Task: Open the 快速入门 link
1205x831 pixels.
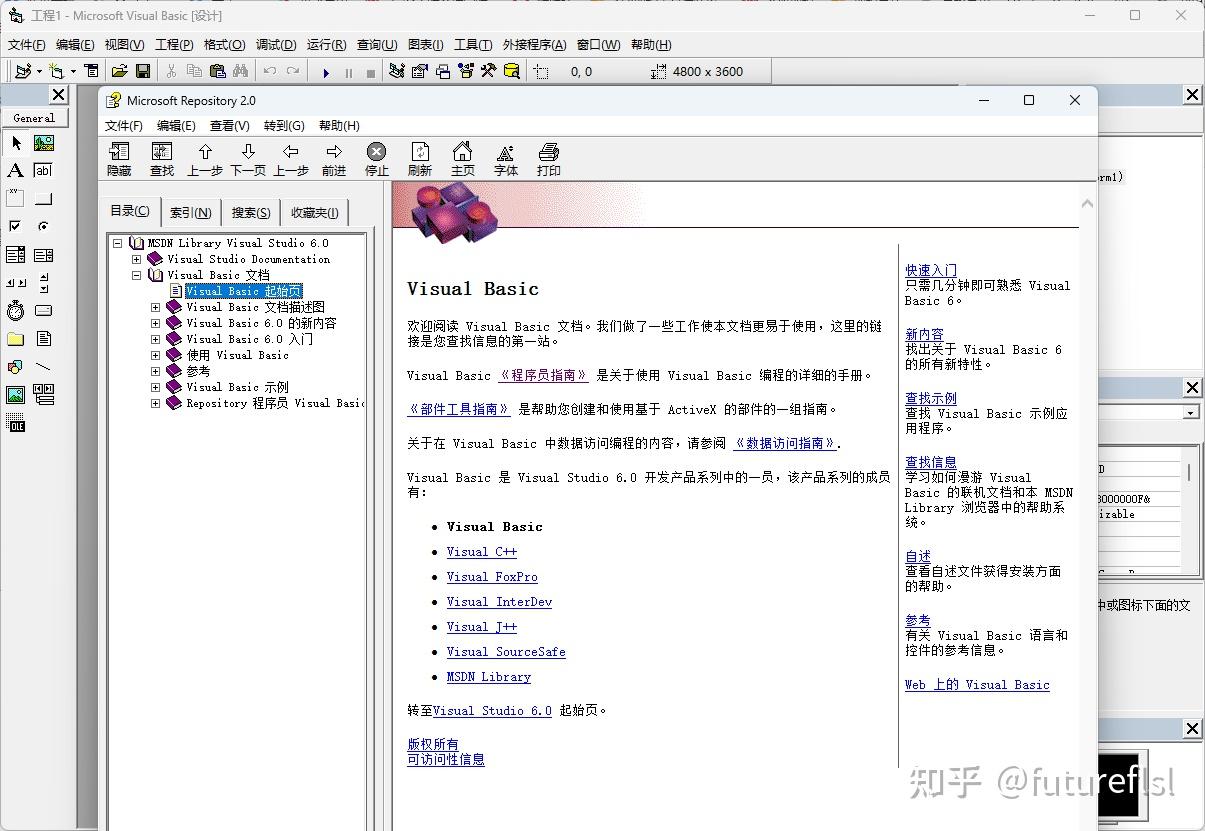Action: coord(931,270)
